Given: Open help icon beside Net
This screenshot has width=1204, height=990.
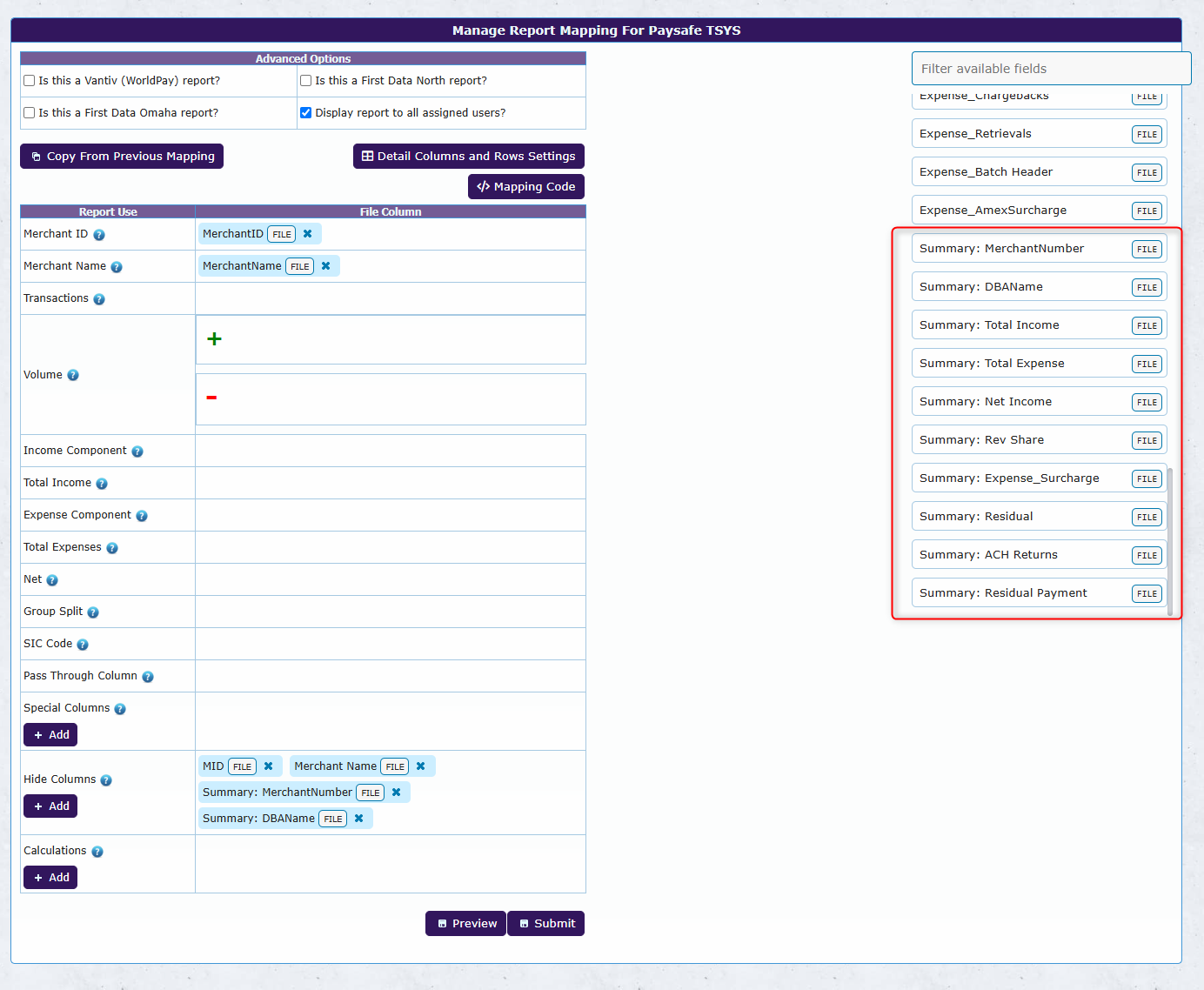Looking at the screenshot, I should [52, 580].
